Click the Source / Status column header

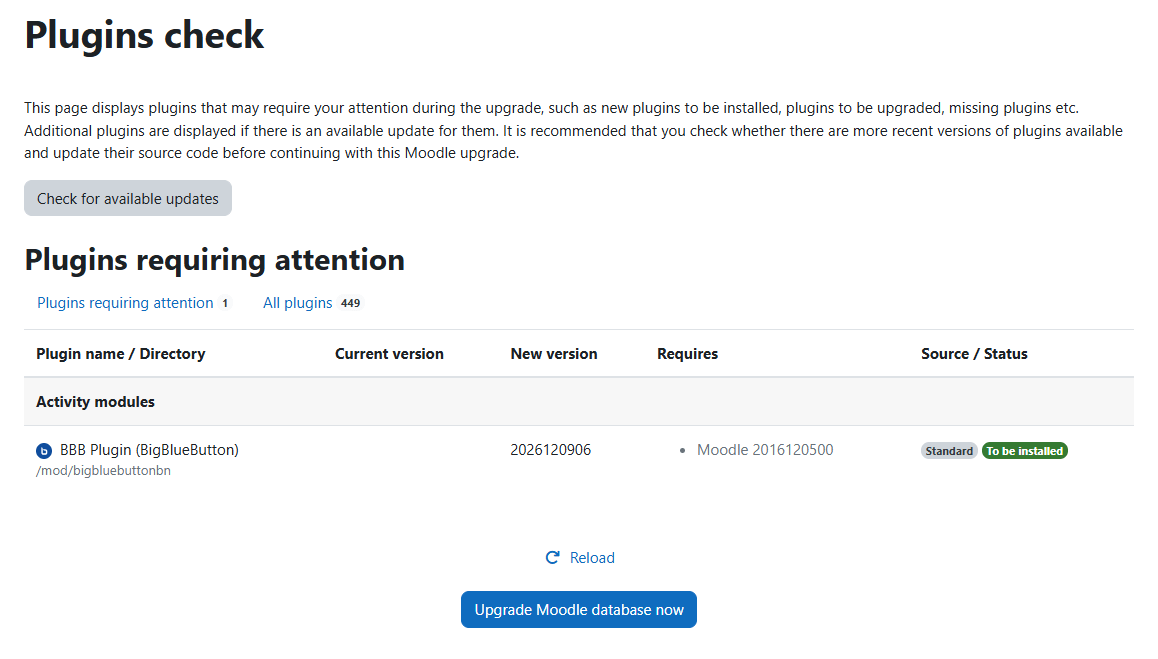pyautogui.click(x=974, y=354)
